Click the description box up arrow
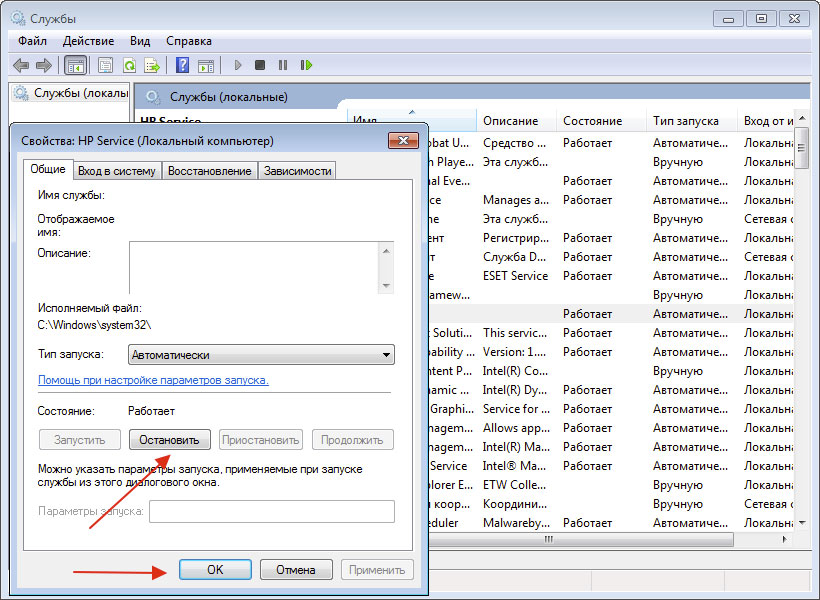Screen dimensions: 820x600 tap(386, 251)
